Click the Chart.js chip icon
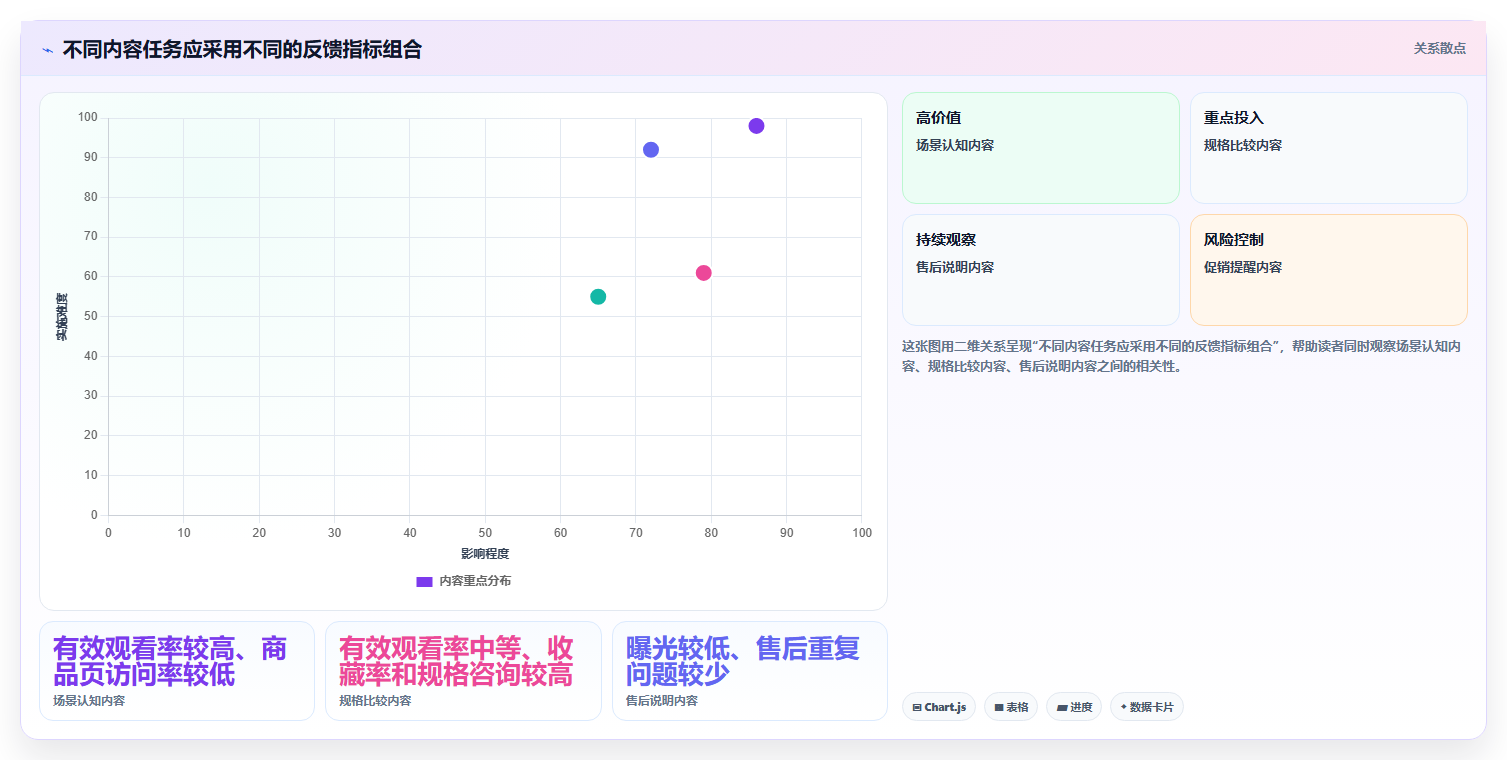This screenshot has width=1507, height=760. click(917, 707)
